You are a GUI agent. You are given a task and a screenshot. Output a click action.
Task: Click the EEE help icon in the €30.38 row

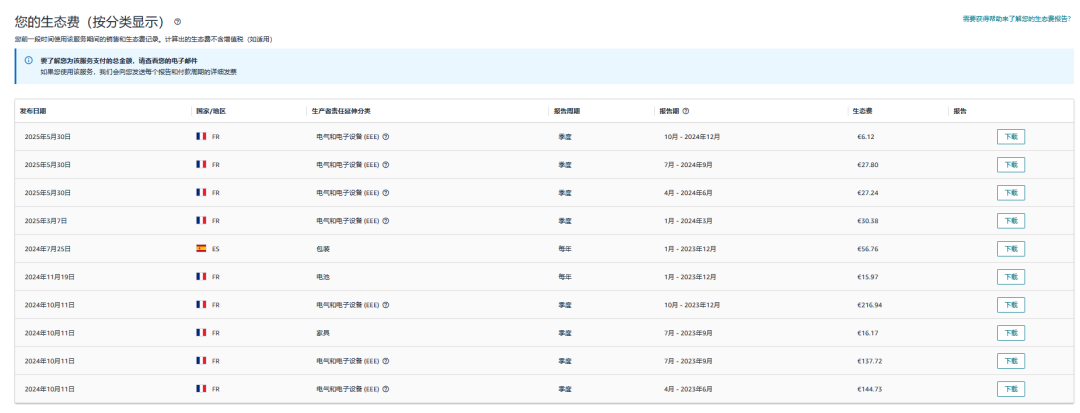click(x=386, y=220)
